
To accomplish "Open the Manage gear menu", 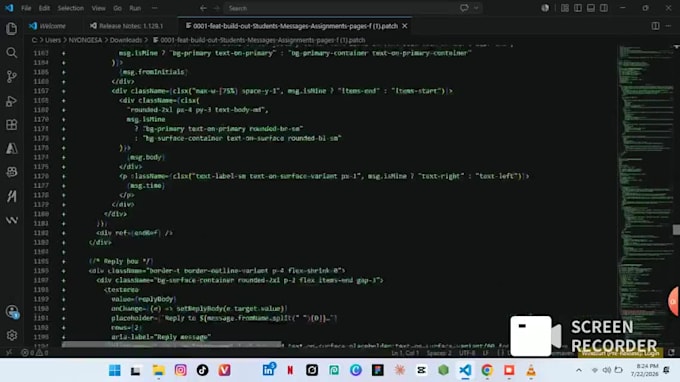I will point(12,335).
